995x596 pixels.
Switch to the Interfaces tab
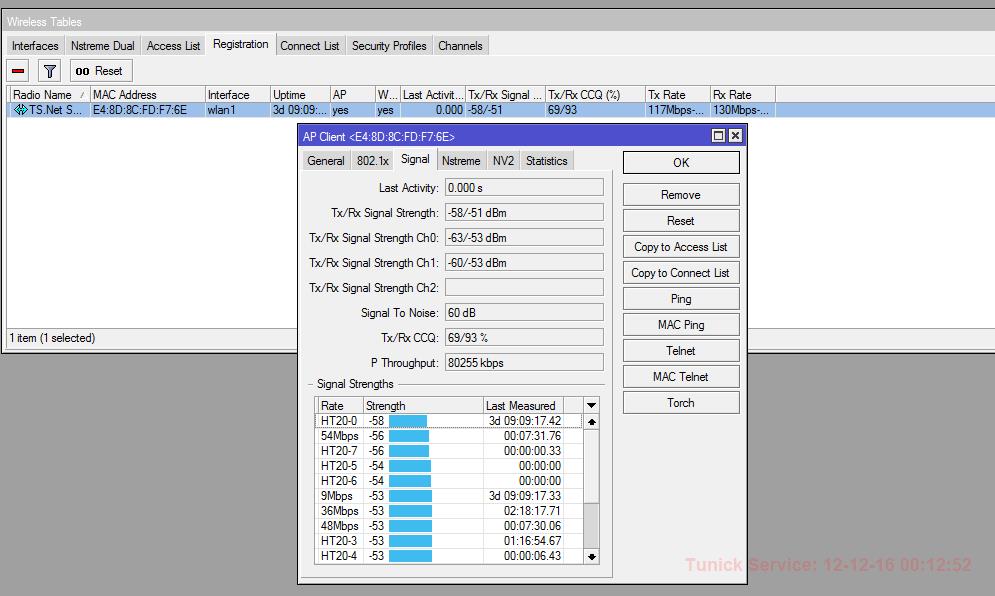coord(35,46)
